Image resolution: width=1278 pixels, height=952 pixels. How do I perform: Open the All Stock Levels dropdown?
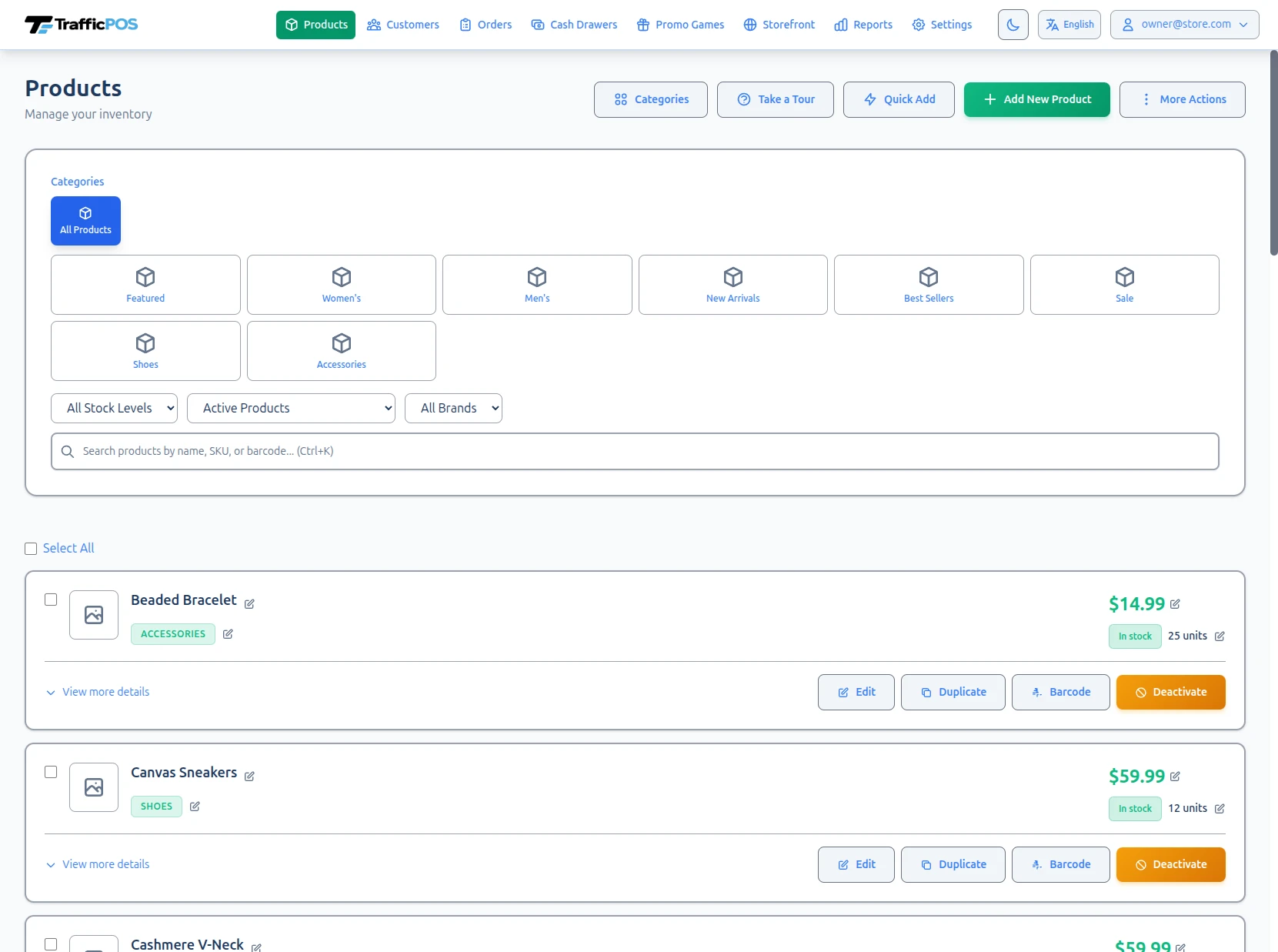[x=114, y=409]
